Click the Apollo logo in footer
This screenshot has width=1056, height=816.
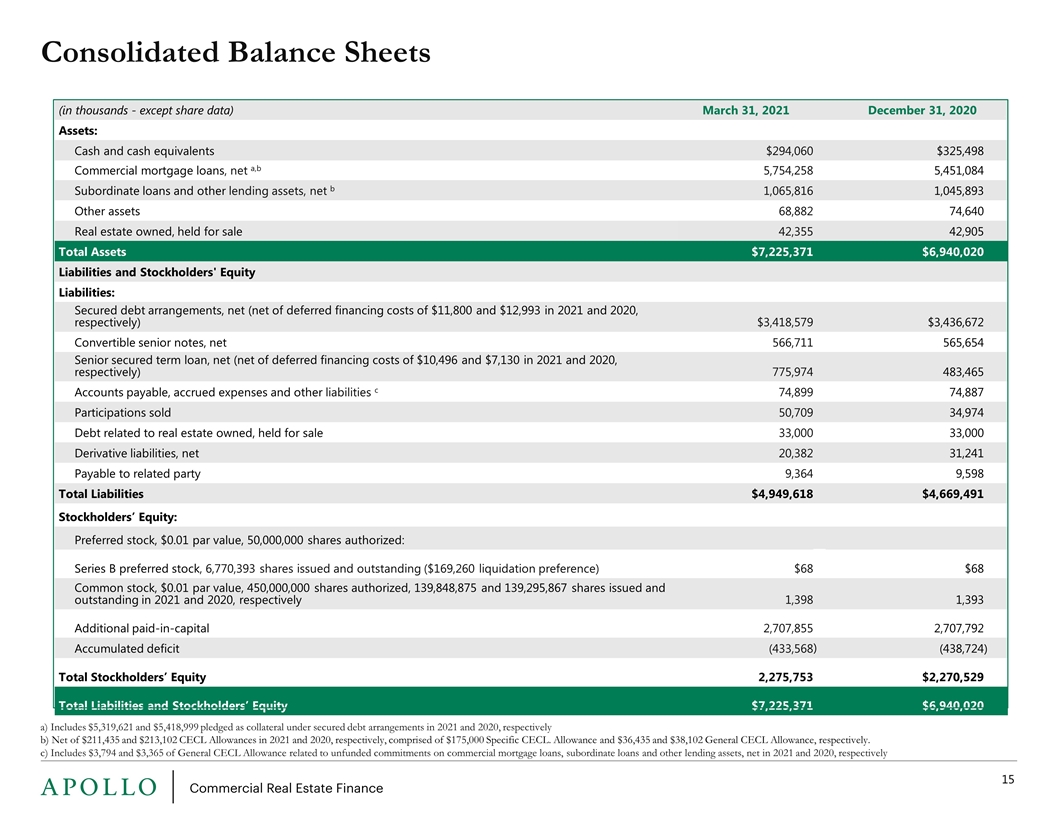[x=99, y=787]
